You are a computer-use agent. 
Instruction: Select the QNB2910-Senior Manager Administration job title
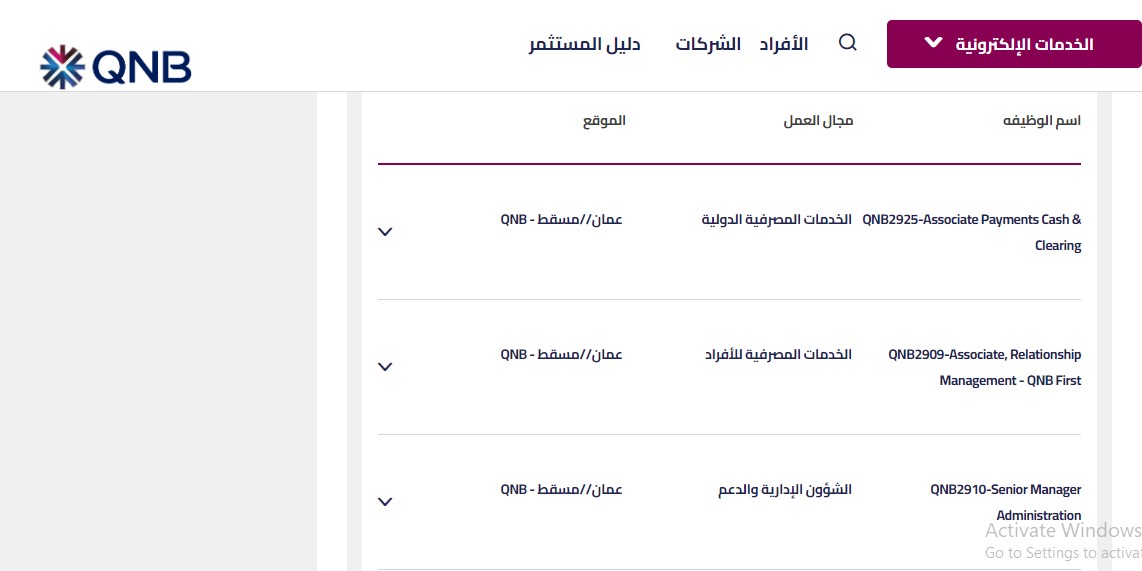pyautogui.click(x=1006, y=502)
